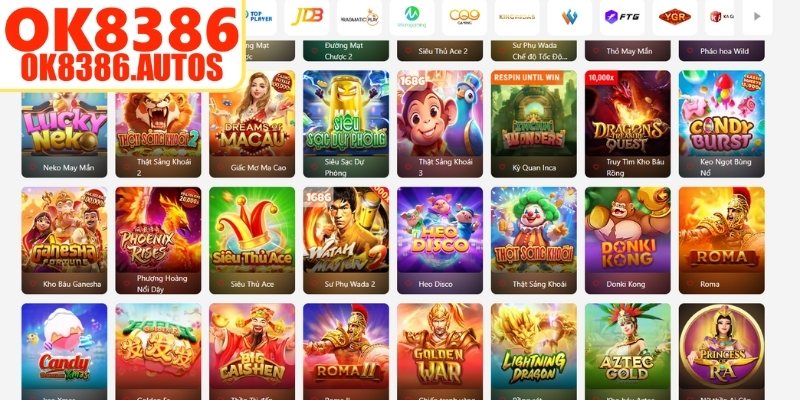Open the Princess Ra game thumbnail

tap(721, 346)
